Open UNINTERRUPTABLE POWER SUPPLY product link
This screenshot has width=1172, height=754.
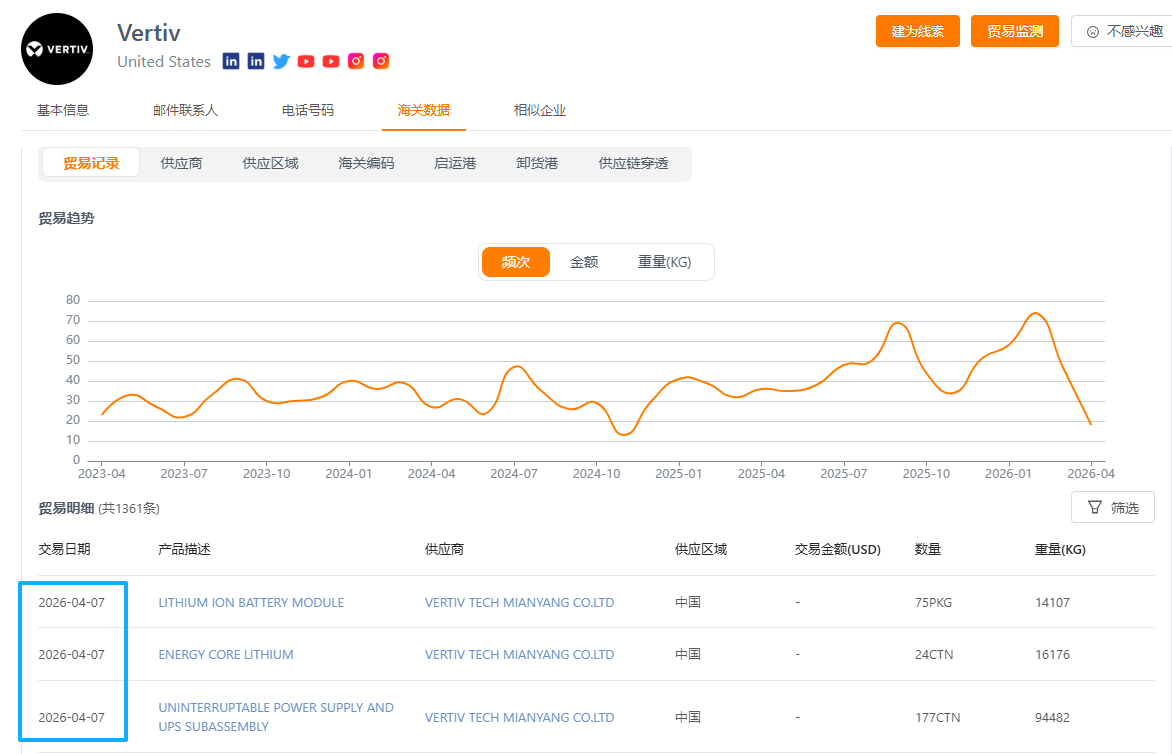[276, 717]
